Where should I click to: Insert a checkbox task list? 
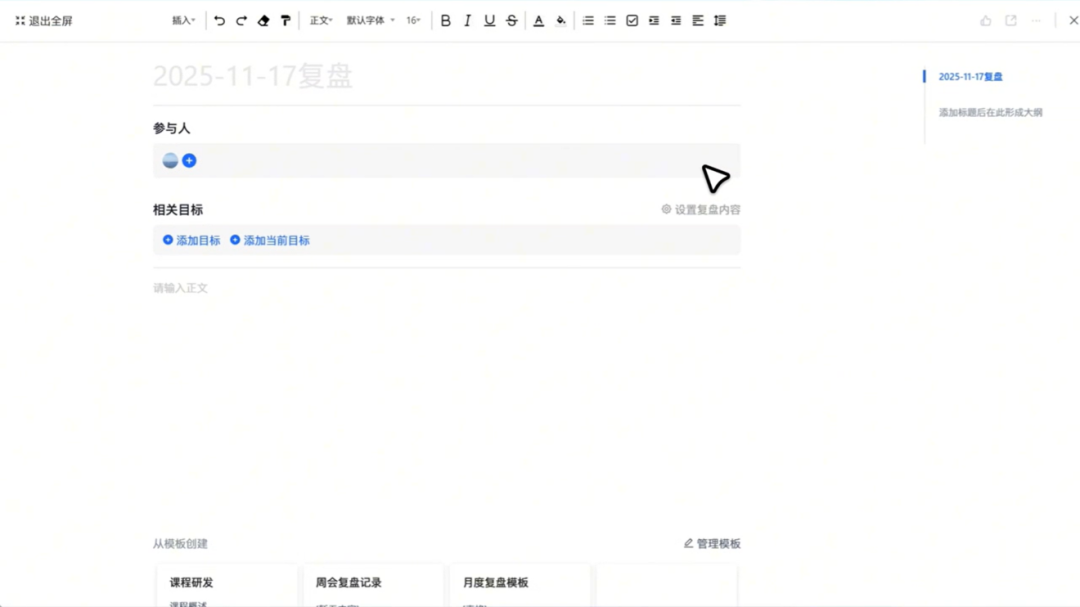point(632,21)
